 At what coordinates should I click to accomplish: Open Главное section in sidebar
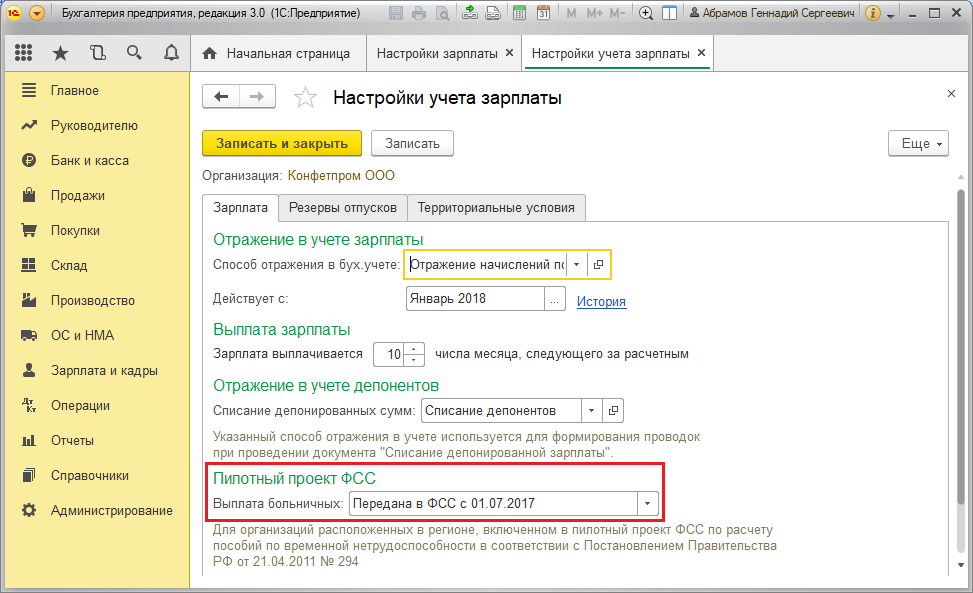(x=97, y=91)
